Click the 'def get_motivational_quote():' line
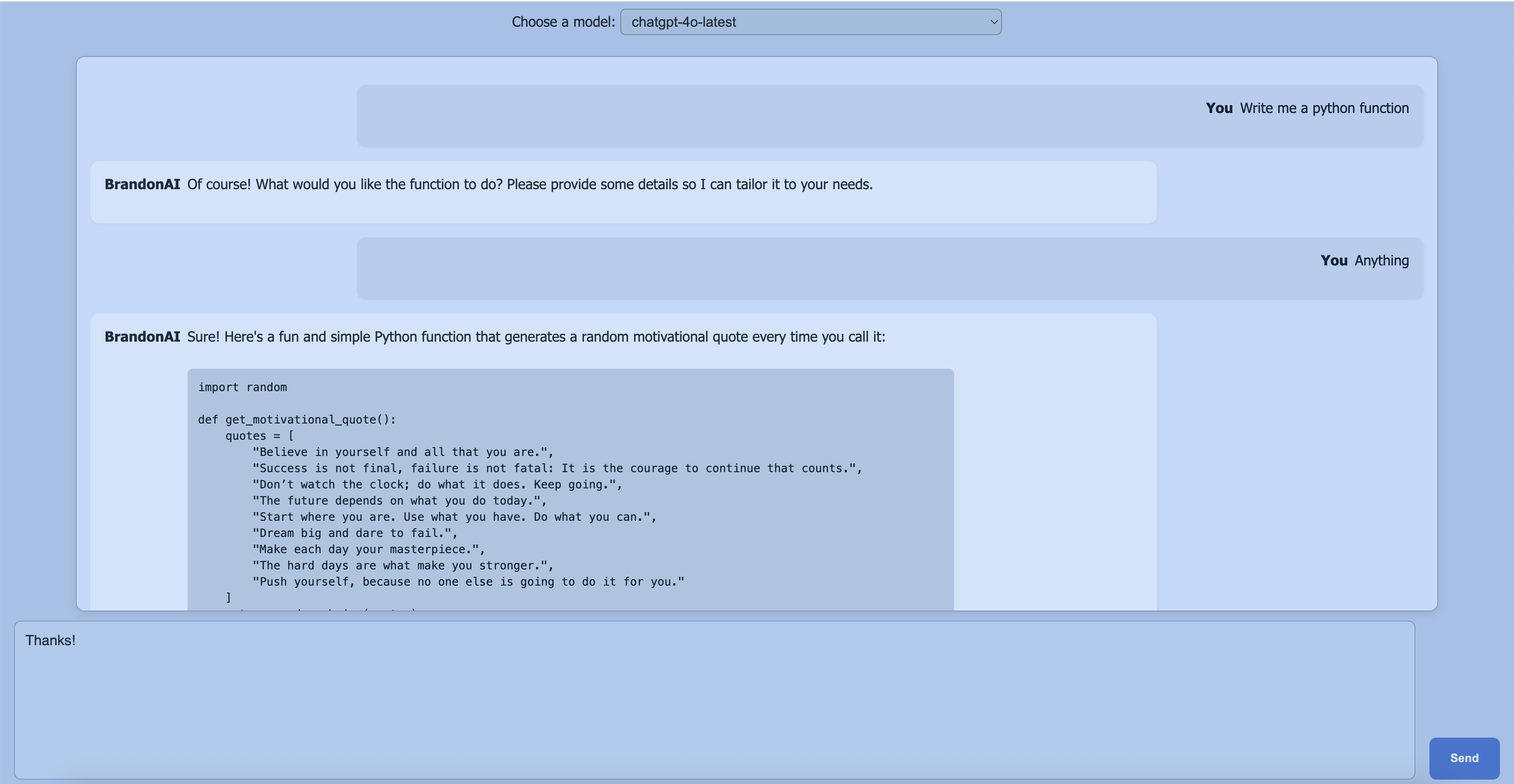Viewport: 1514px width, 784px height. tap(297, 420)
